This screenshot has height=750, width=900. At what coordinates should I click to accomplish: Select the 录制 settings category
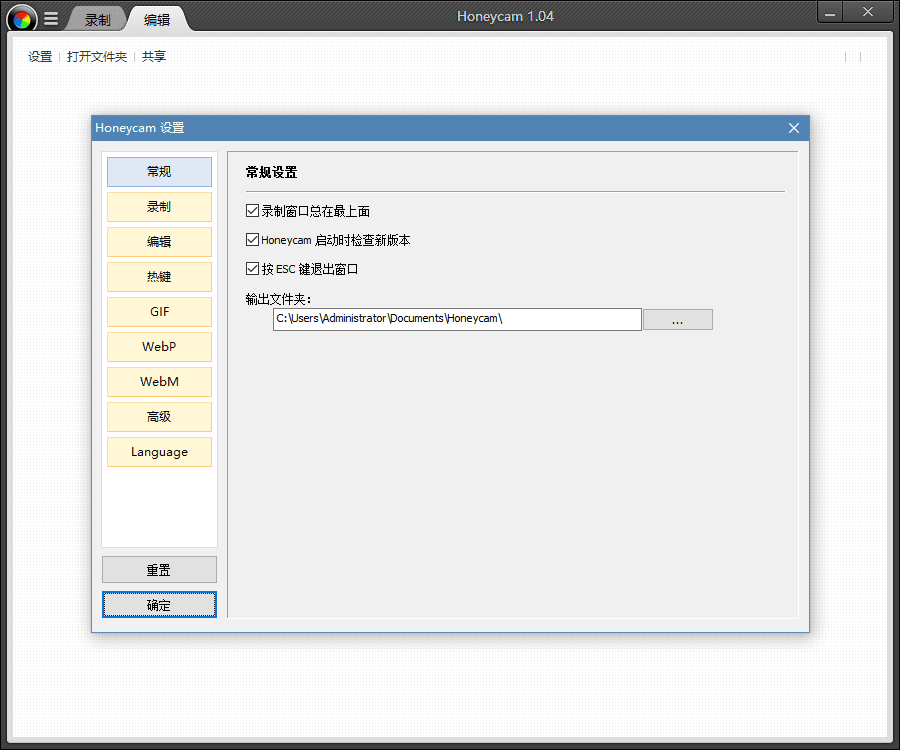[160, 207]
